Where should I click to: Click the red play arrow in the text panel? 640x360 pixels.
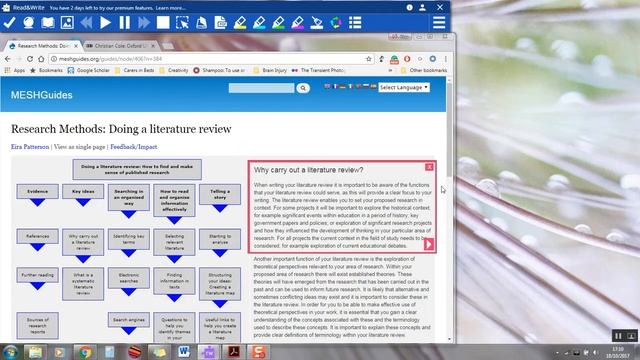[429, 244]
